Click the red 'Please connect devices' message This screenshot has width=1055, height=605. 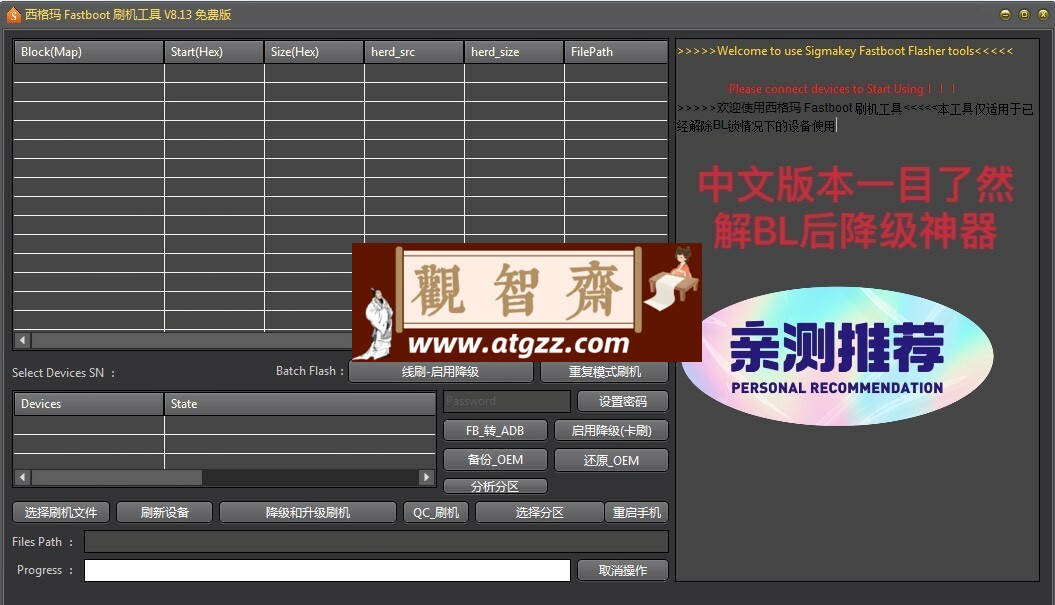842,89
